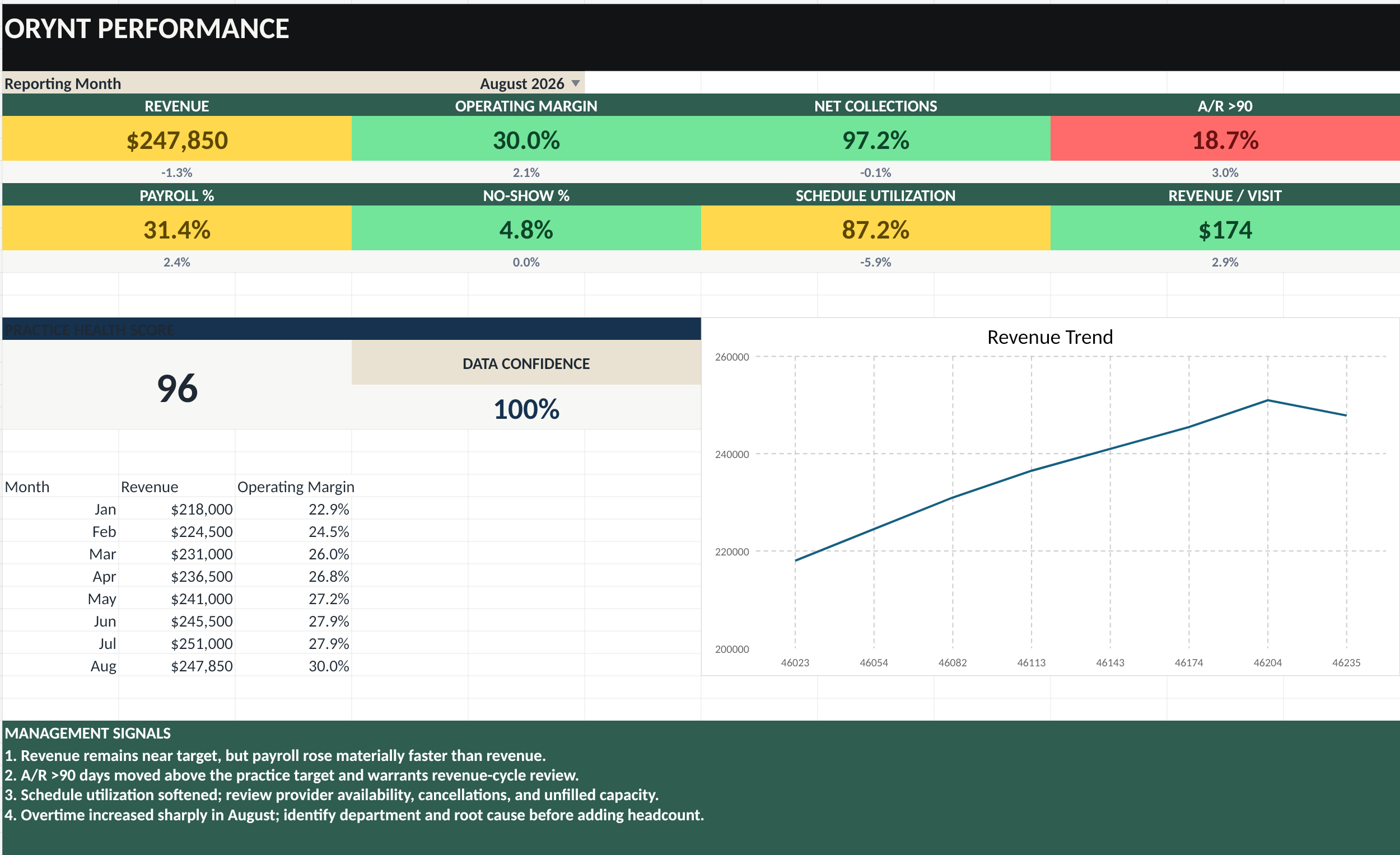Click the 46023 x-axis label

pos(795,662)
